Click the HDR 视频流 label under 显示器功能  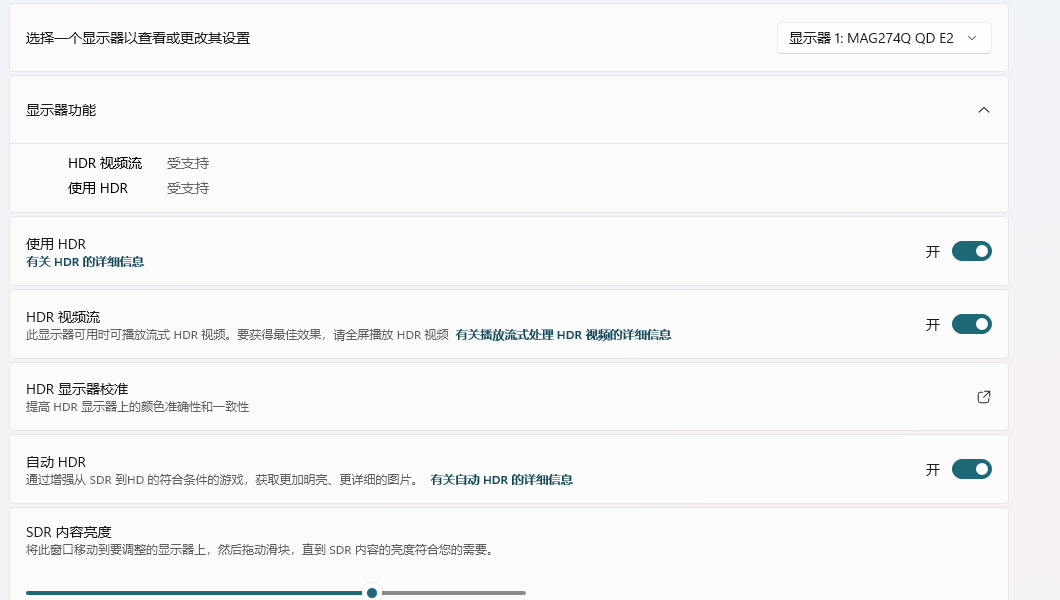[x=105, y=164]
